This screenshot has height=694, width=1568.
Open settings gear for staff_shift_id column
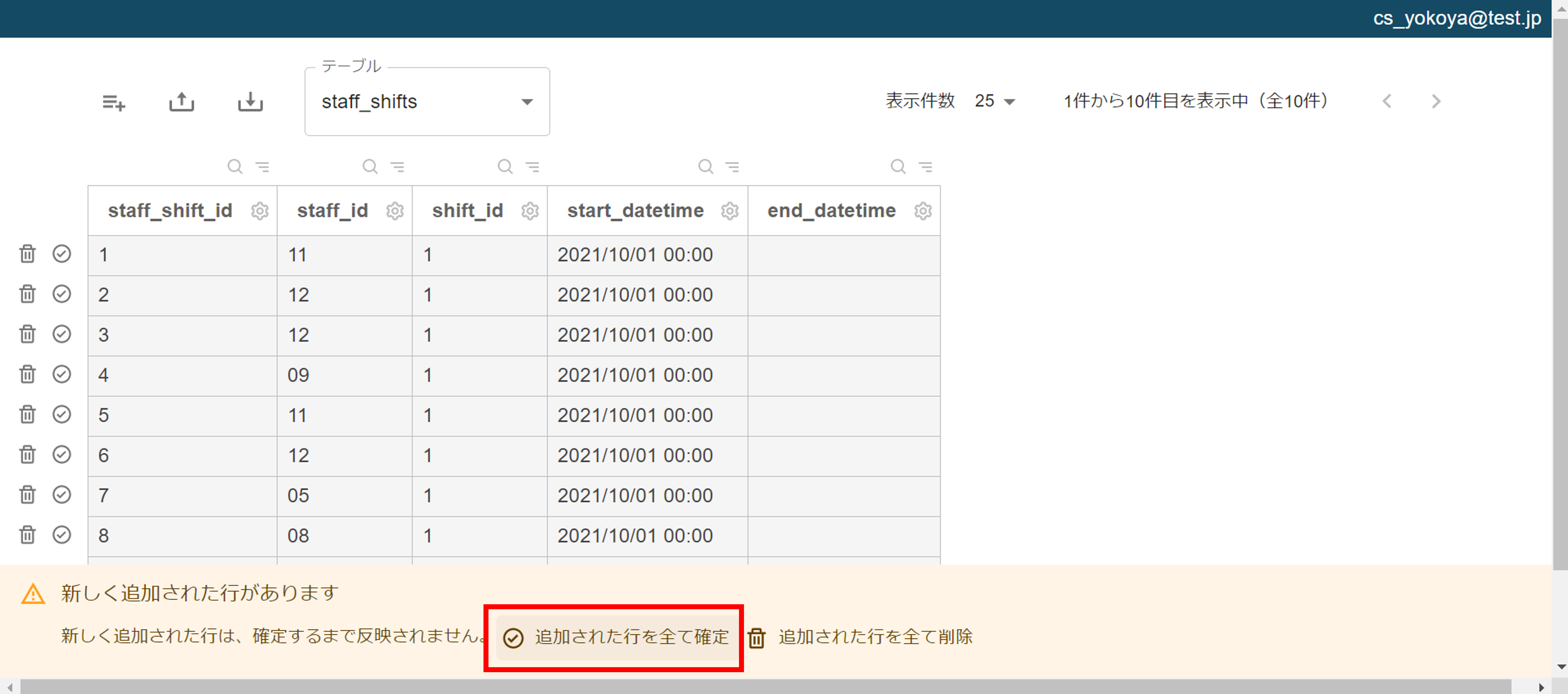[260, 211]
